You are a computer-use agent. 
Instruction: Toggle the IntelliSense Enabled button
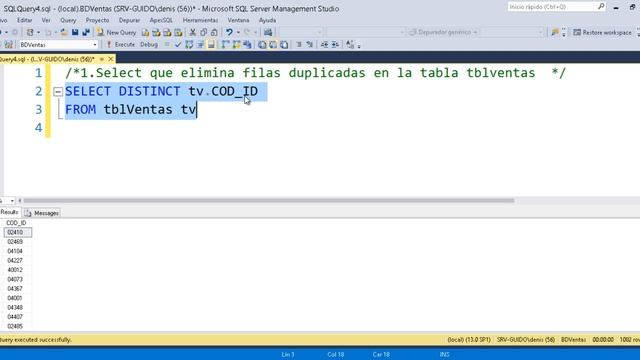(211, 44)
